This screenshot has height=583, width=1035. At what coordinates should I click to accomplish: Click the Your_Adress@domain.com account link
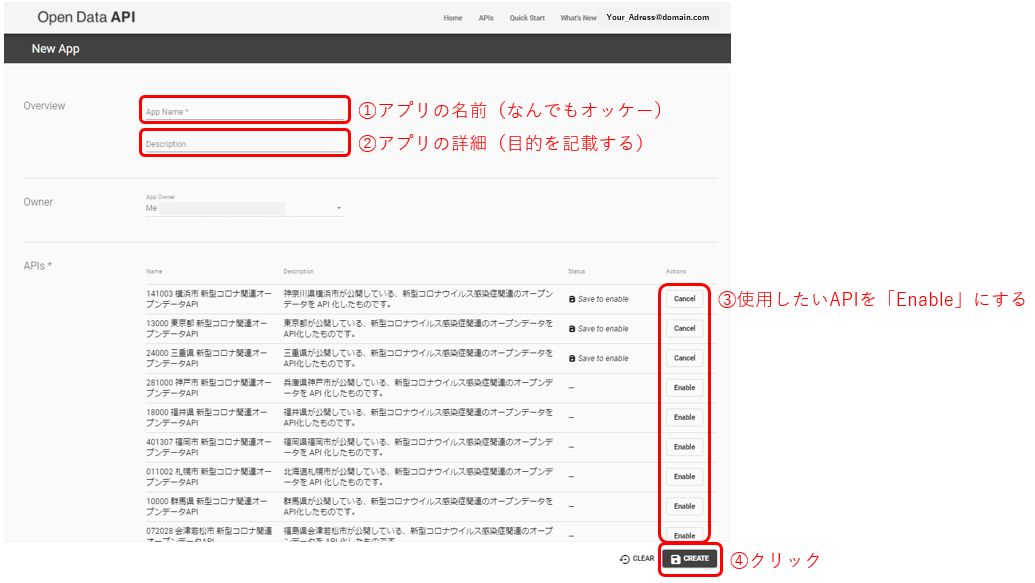660,17
